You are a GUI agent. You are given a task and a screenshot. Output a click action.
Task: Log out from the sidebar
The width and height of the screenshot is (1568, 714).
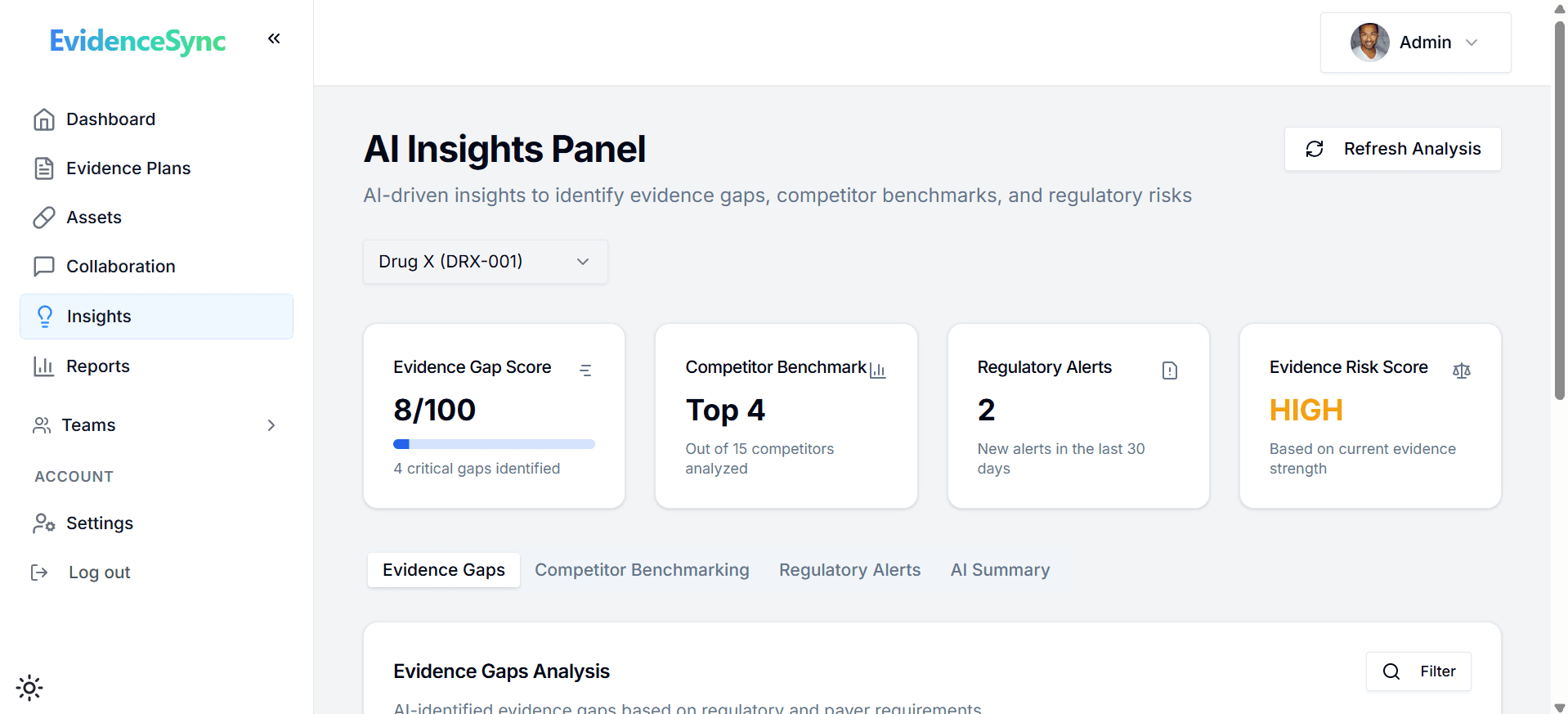point(99,573)
